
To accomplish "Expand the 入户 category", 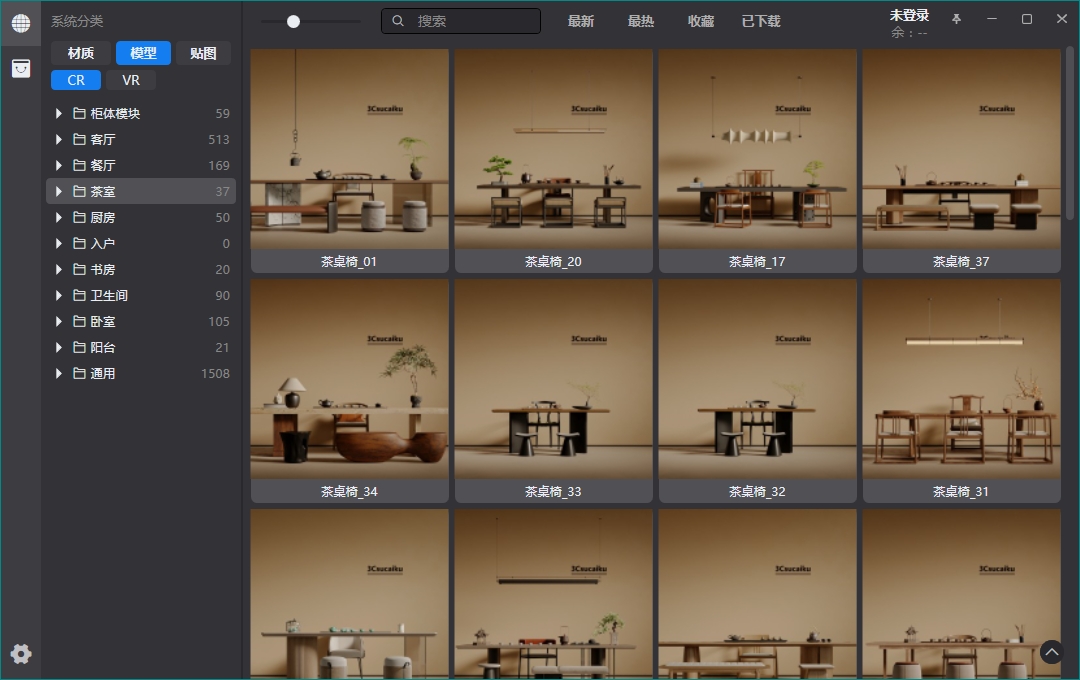I will point(59,243).
